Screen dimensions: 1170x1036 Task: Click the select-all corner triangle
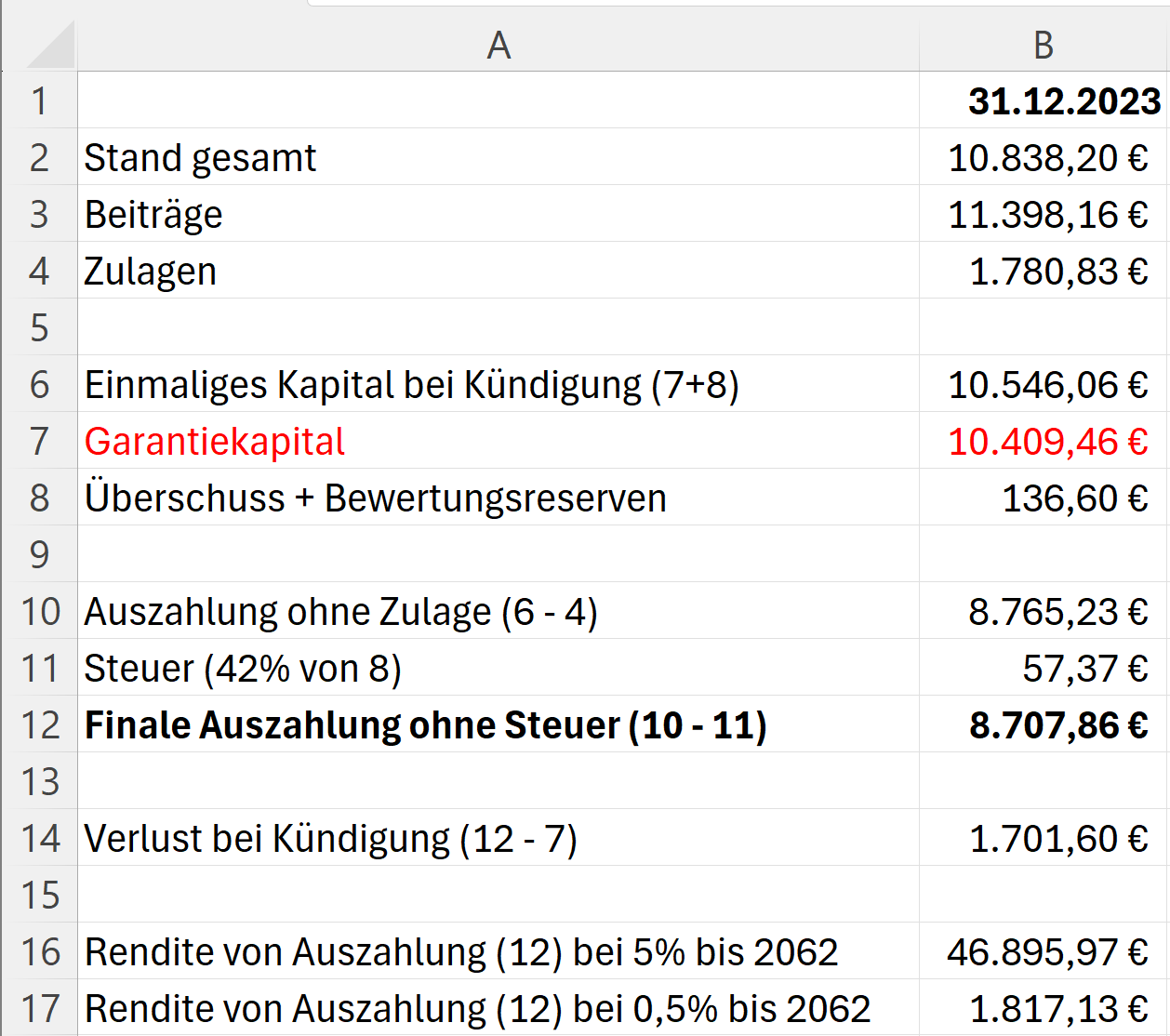[51, 46]
